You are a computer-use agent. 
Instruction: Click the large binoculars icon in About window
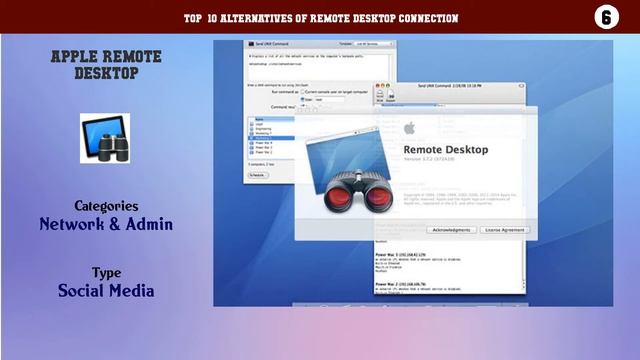[358, 192]
